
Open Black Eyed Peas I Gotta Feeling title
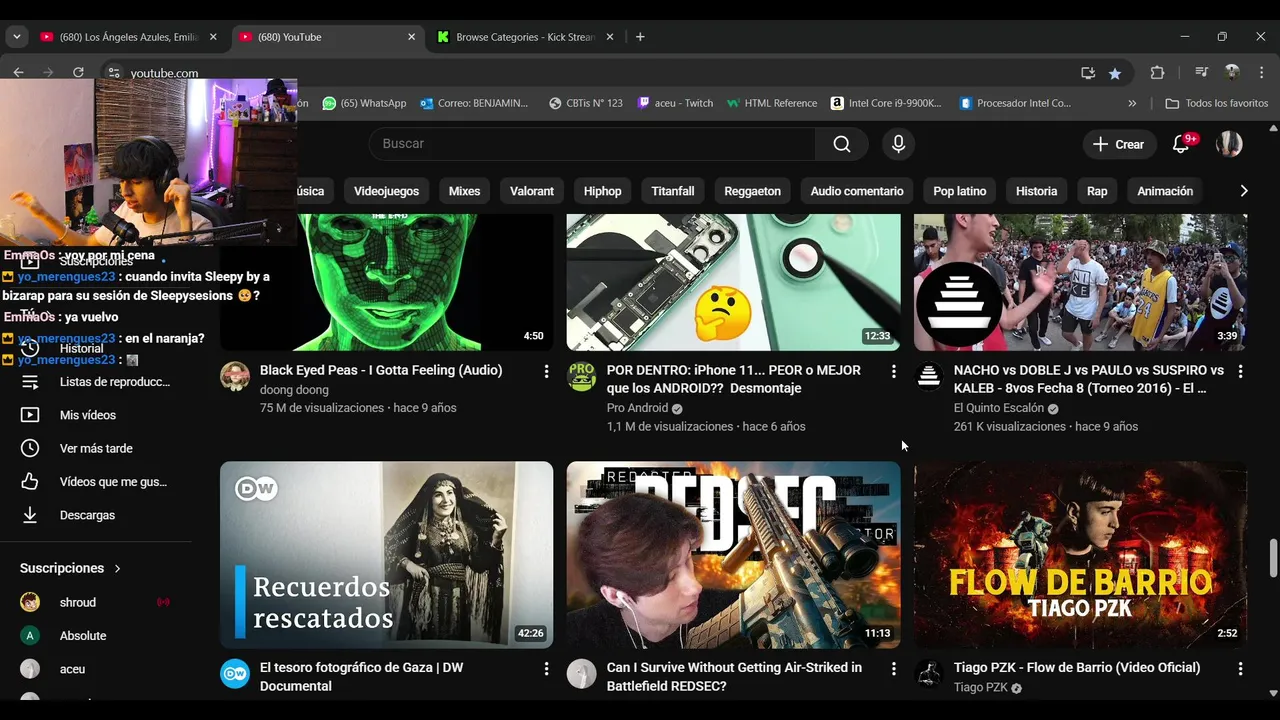point(381,370)
